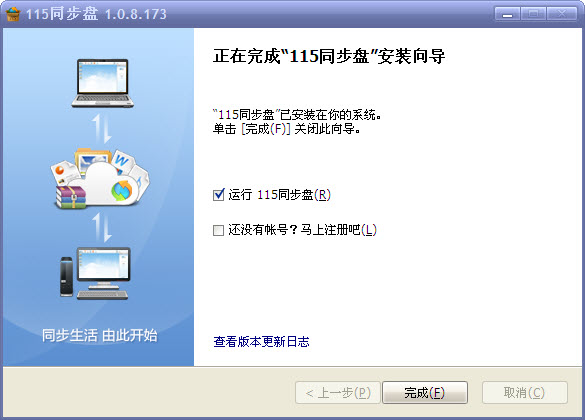Image resolution: width=585 pixels, height=420 pixels.
Task: Click the maximize button in title bar
Action: [534, 14]
